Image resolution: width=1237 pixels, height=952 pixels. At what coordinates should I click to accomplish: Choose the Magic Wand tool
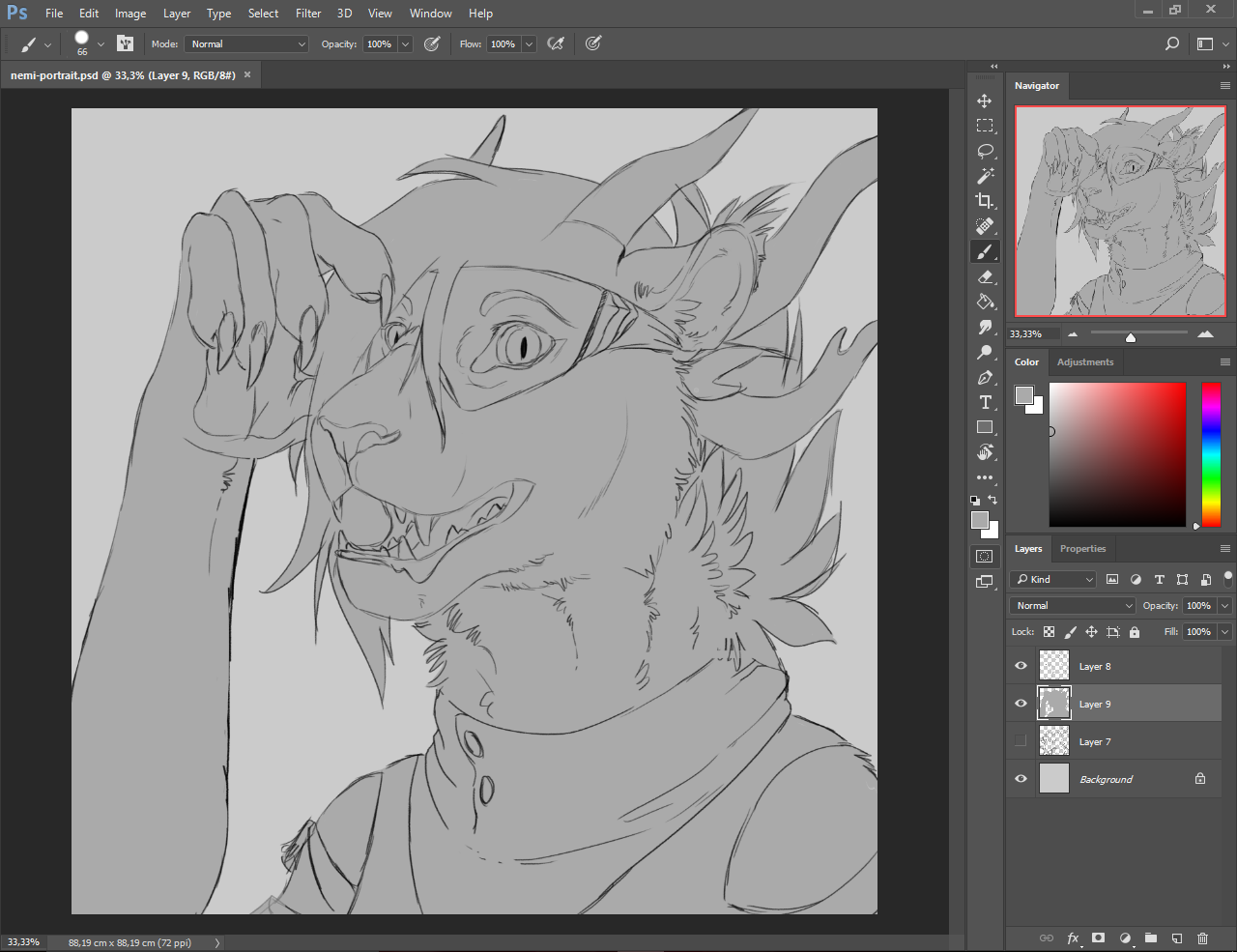click(984, 176)
